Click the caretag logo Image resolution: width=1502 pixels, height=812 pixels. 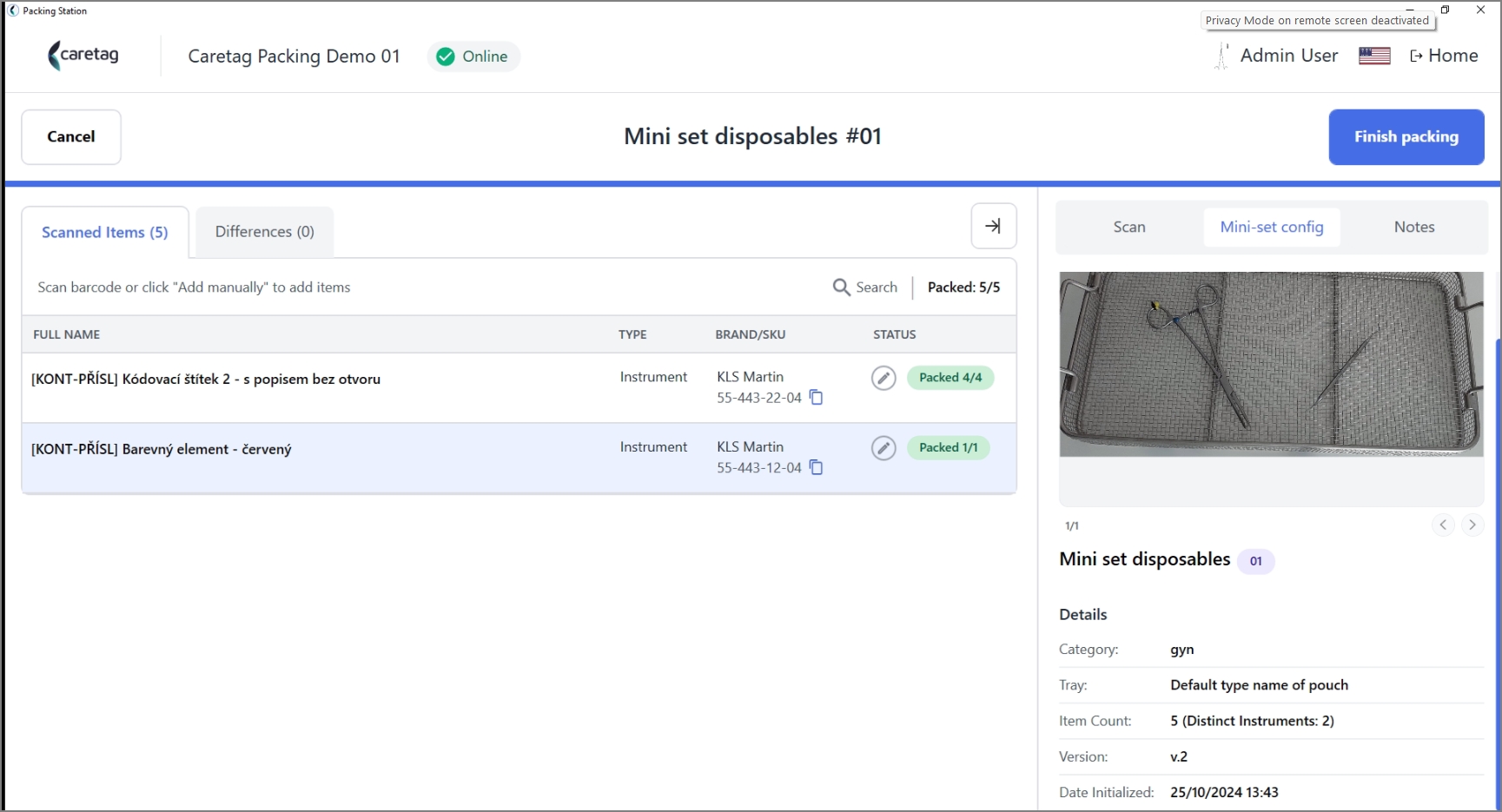click(83, 56)
